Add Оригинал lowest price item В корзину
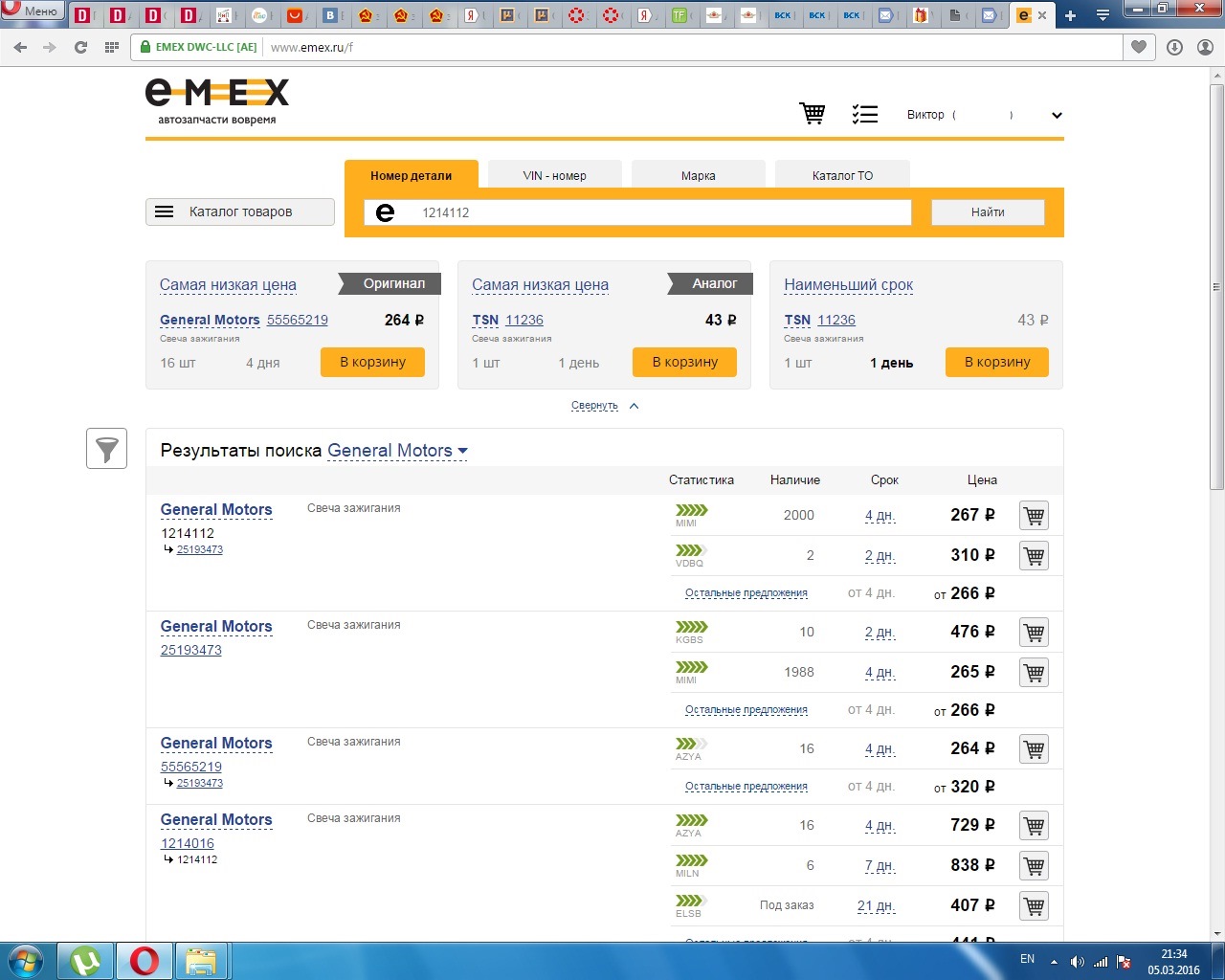 pos(373,362)
